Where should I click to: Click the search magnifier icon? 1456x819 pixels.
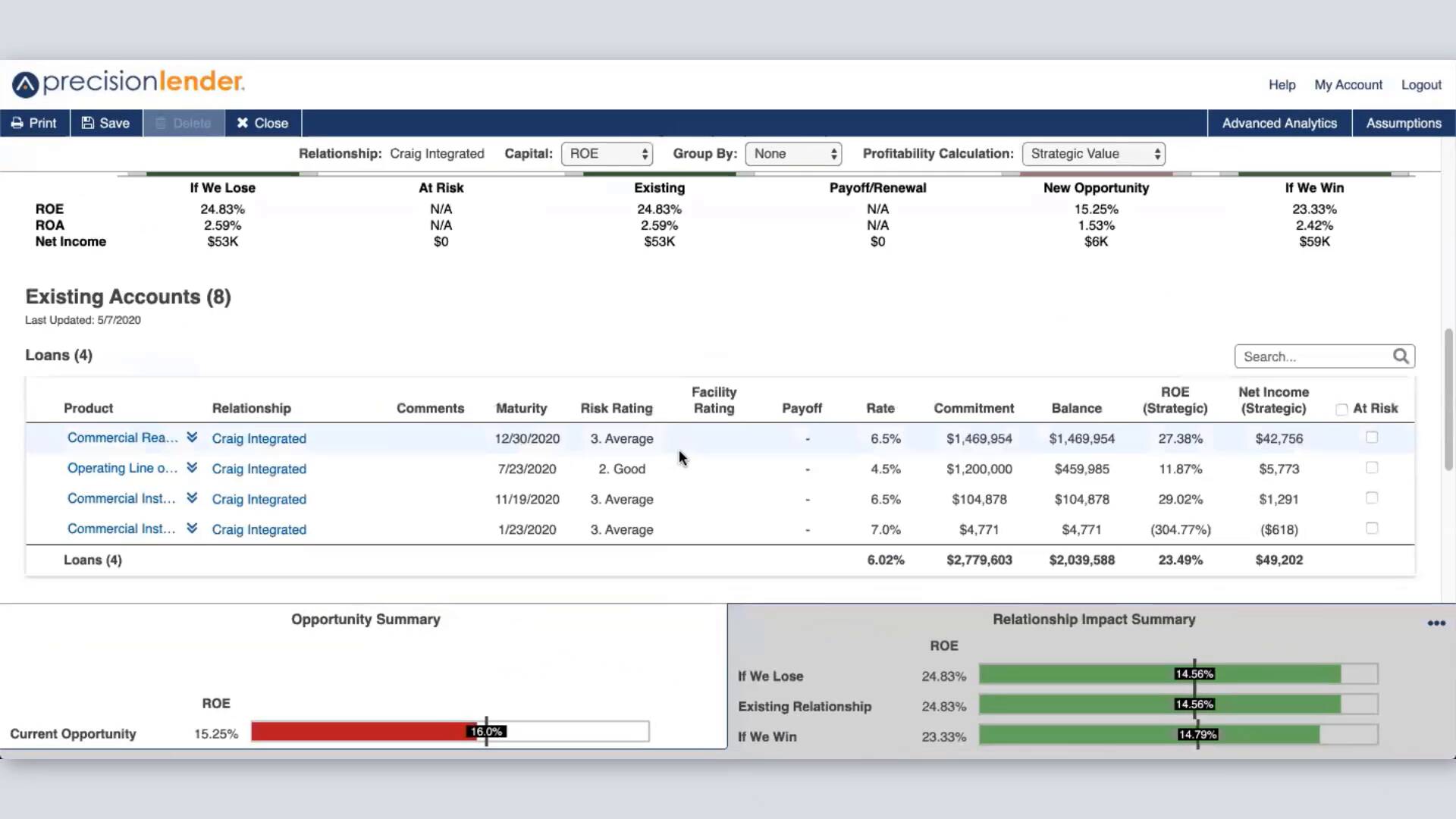coord(1401,356)
